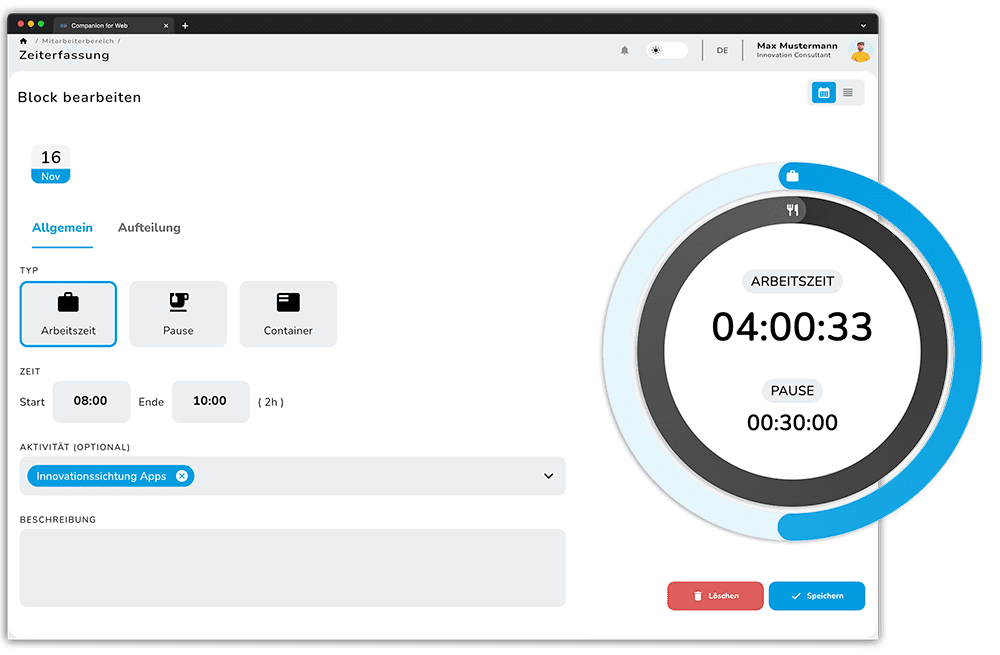Select the Arbeitszeit type option

coord(68,314)
